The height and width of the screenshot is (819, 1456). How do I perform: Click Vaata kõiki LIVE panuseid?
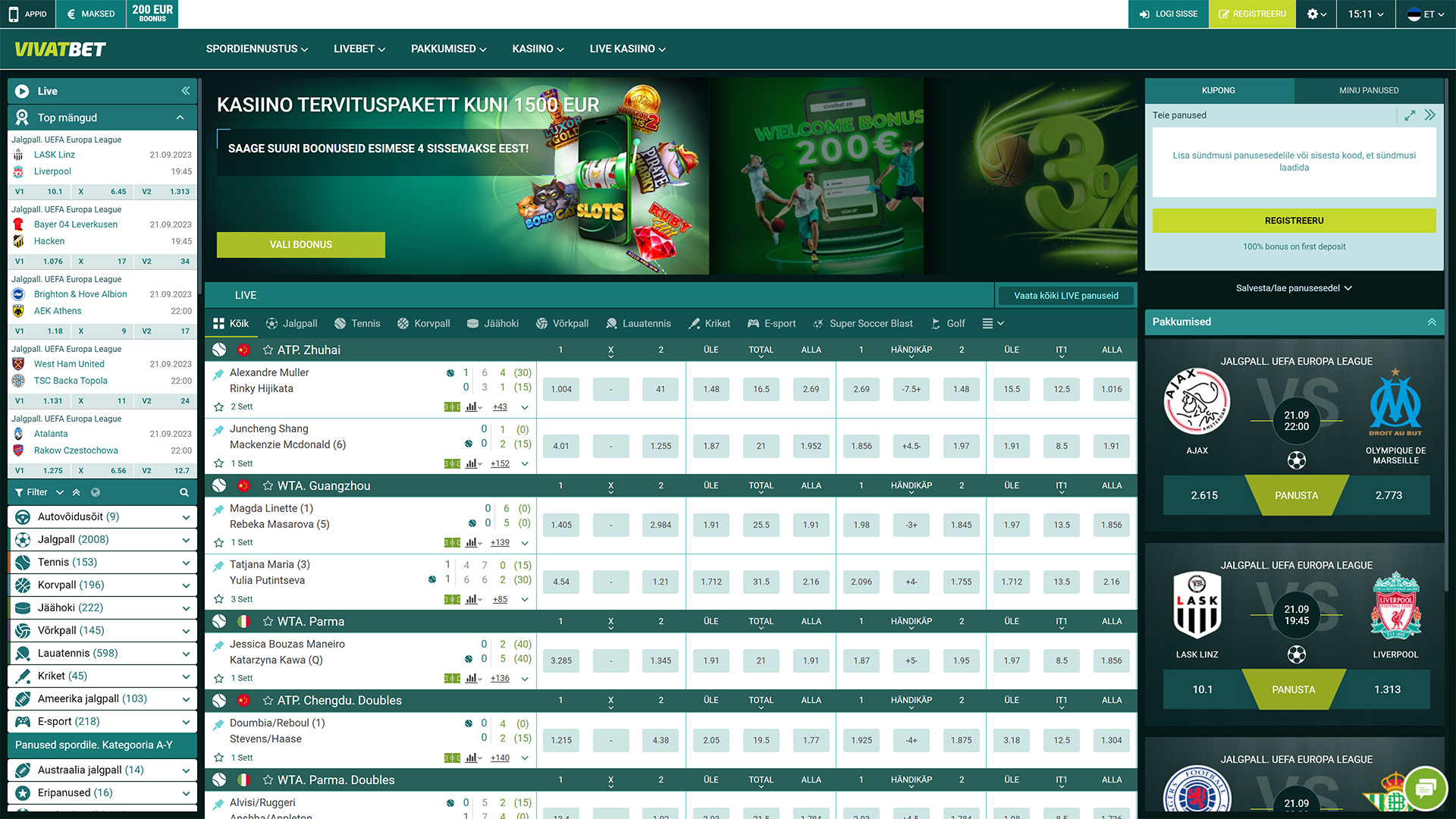[1066, 296]
